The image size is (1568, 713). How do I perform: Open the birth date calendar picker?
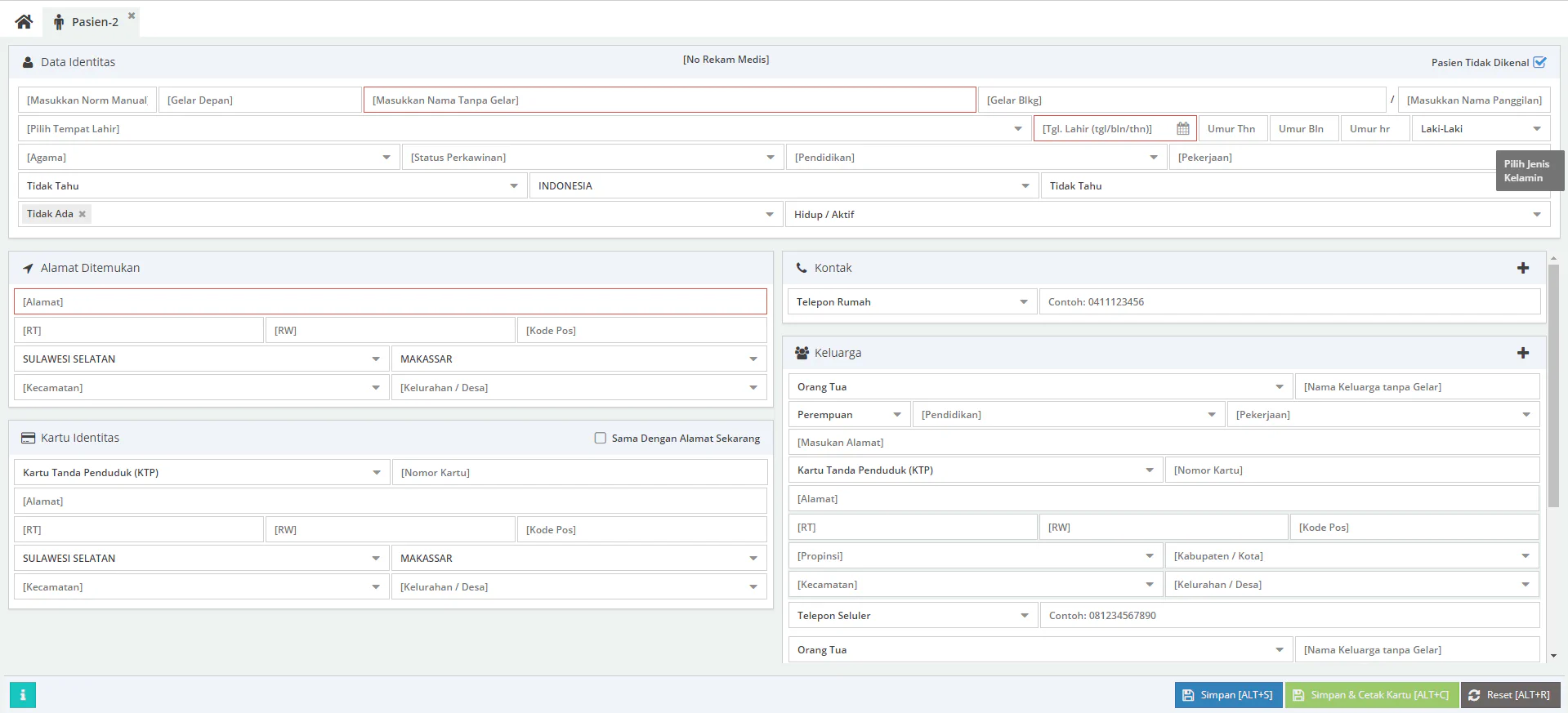click(1182, 128)
